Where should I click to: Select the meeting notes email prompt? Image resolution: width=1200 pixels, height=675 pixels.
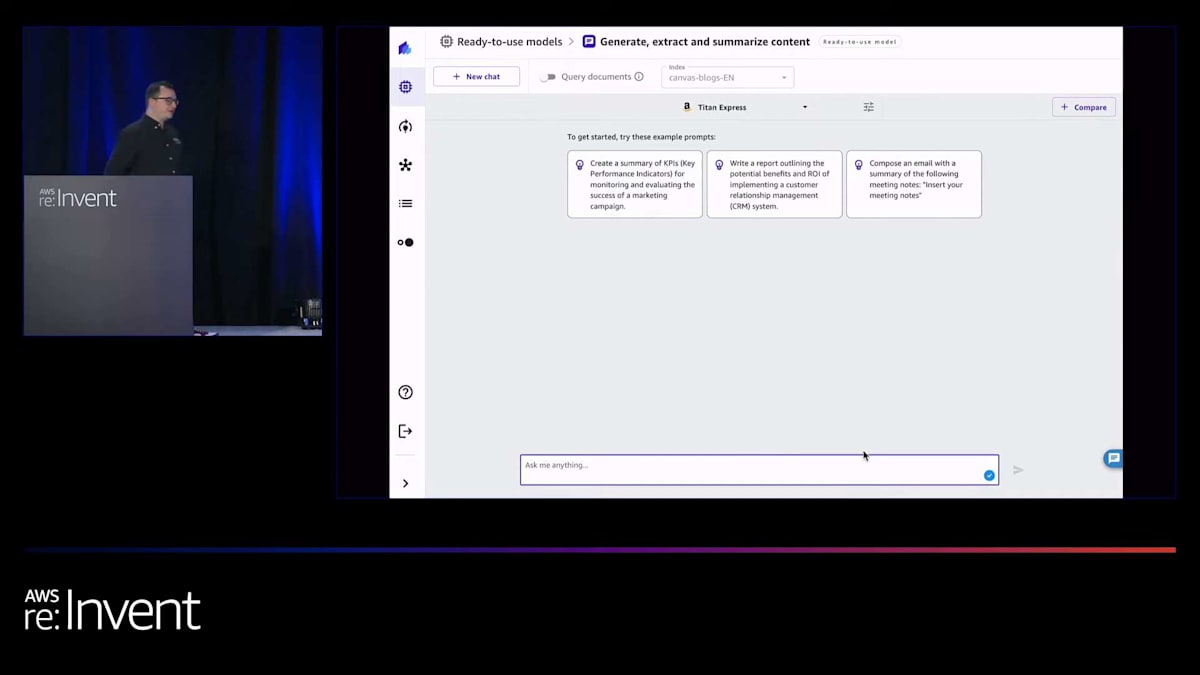pos(914,184)
